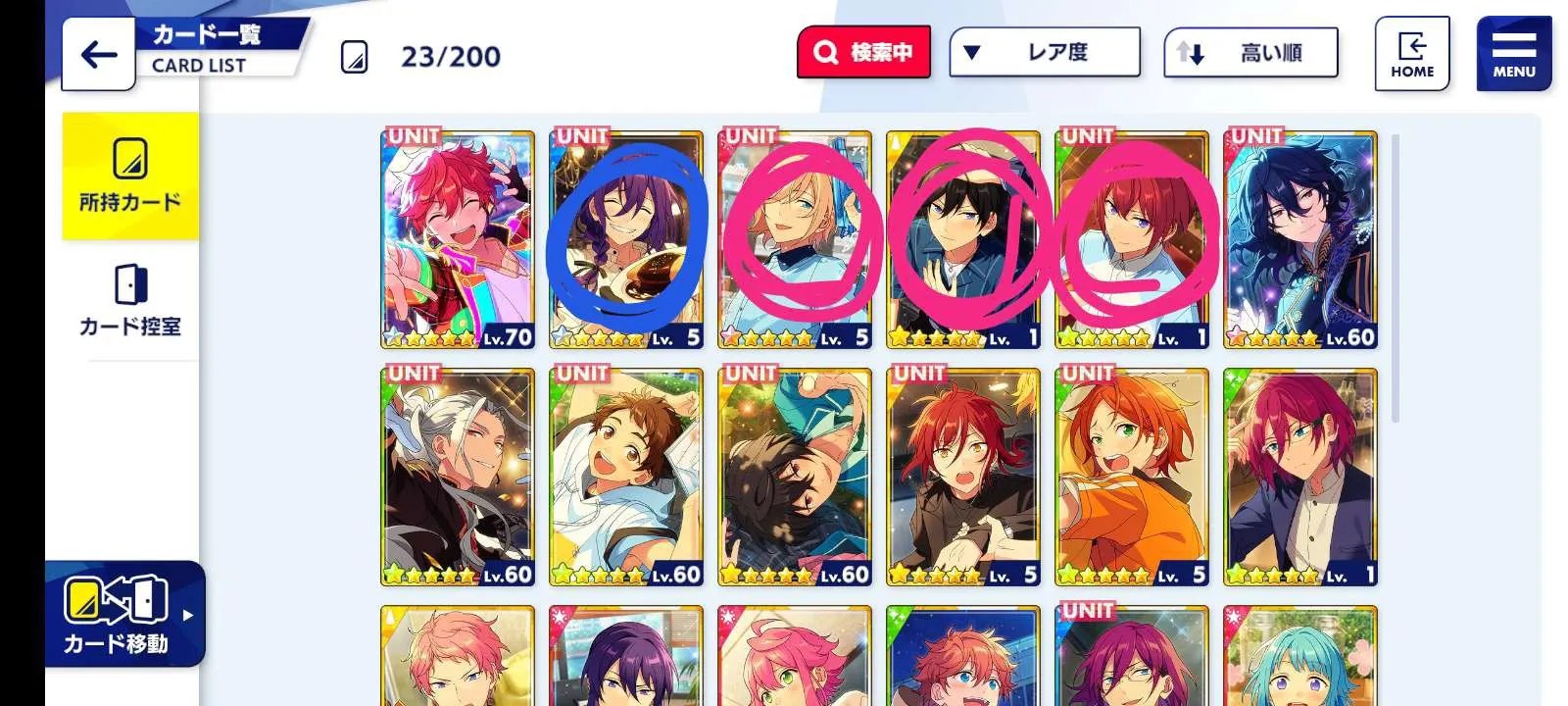Image resolution: width=1568 pixels, height=706 pixels.
Task: Switch to the カード控室 tab
Action: (x=130, y=300)
